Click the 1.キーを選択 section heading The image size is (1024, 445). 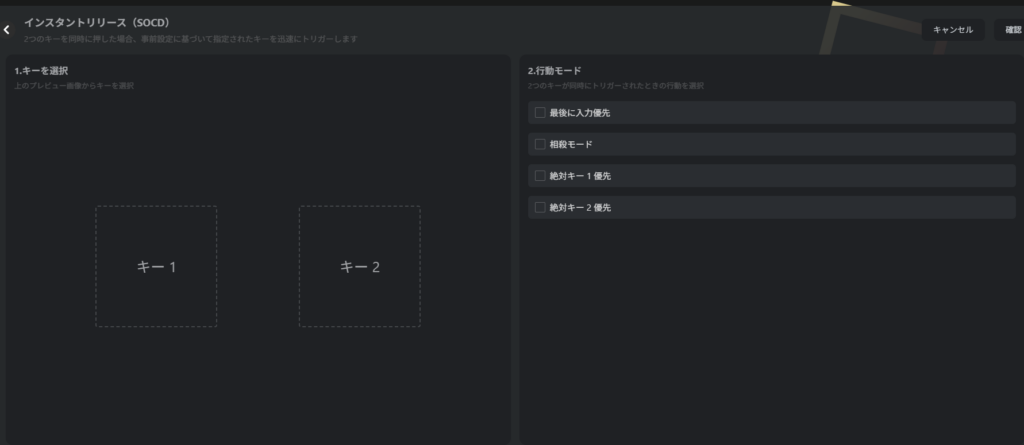tap(41, 71)
